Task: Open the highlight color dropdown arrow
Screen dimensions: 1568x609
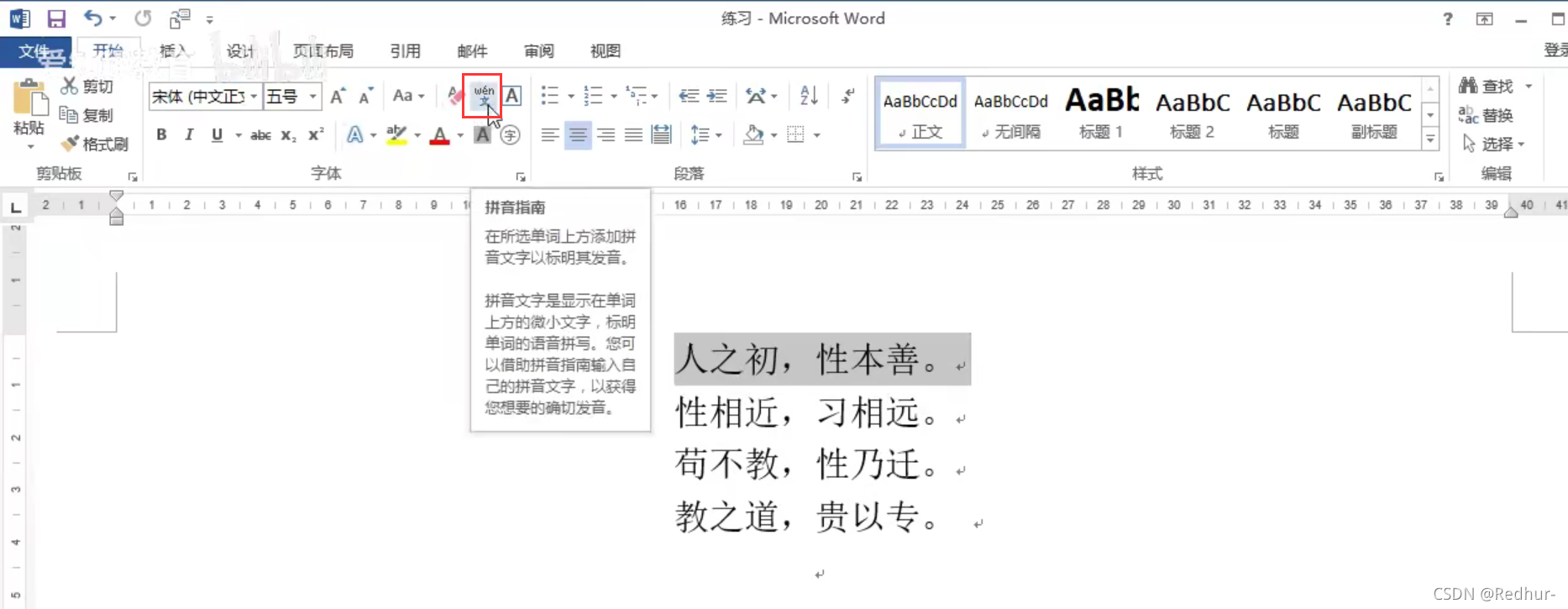Action: click(x=417, y=135)
